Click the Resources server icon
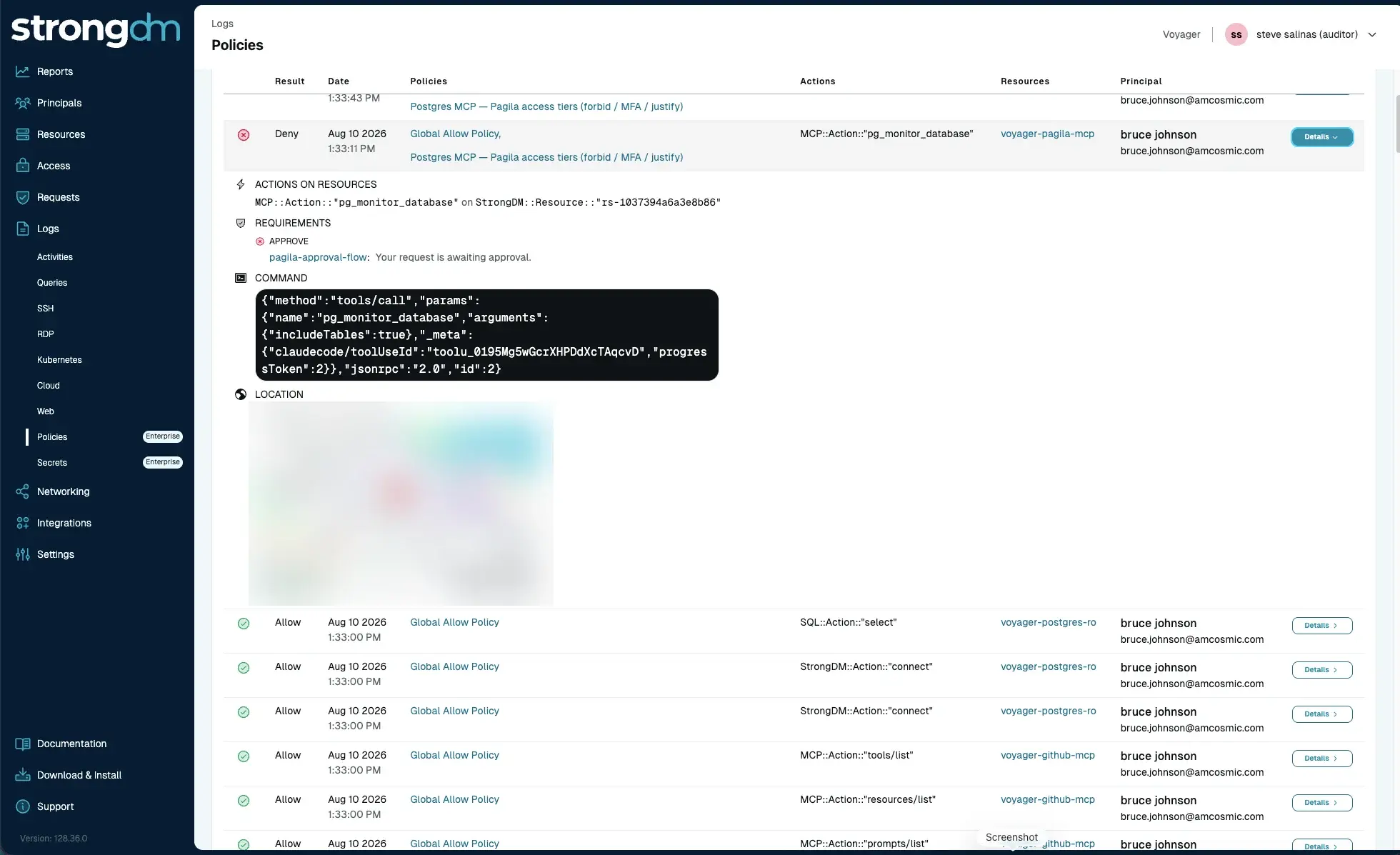This screenshot has height=855, width=1400. click(x=23, y=134)
